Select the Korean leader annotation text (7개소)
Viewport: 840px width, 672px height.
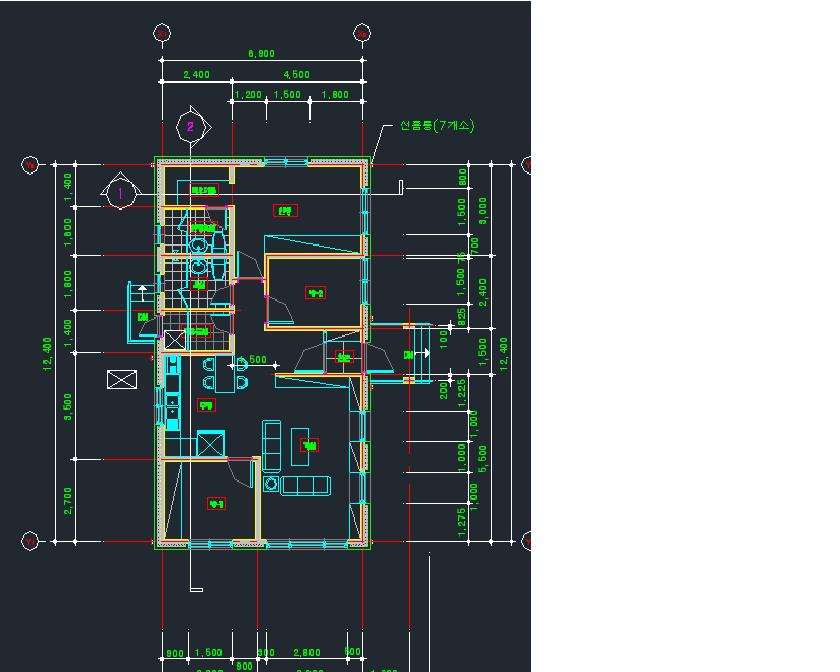(x=436, y=126)
